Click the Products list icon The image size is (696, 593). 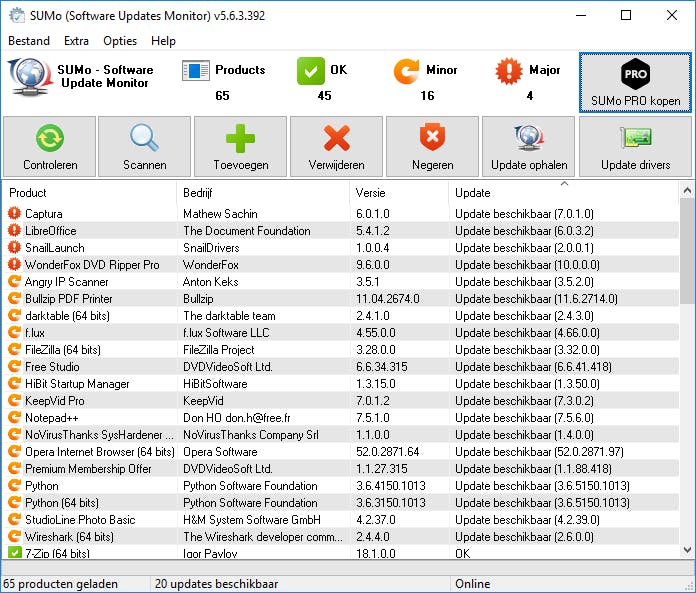[x=196, y=71]
